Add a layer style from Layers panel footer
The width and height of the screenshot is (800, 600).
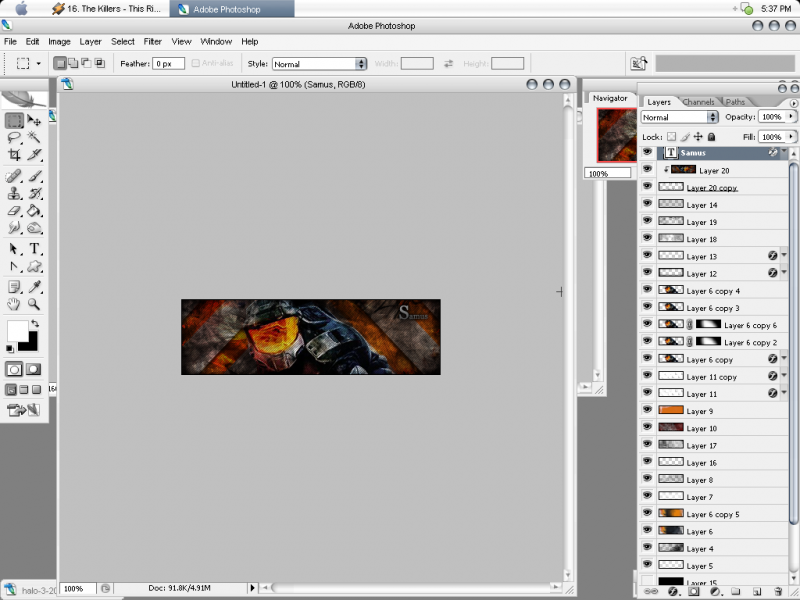coord(672,591)
